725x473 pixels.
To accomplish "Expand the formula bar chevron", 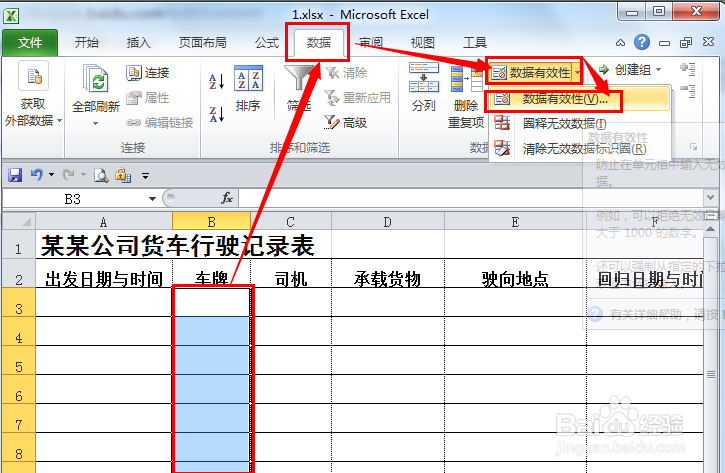I will pos(711,197).
